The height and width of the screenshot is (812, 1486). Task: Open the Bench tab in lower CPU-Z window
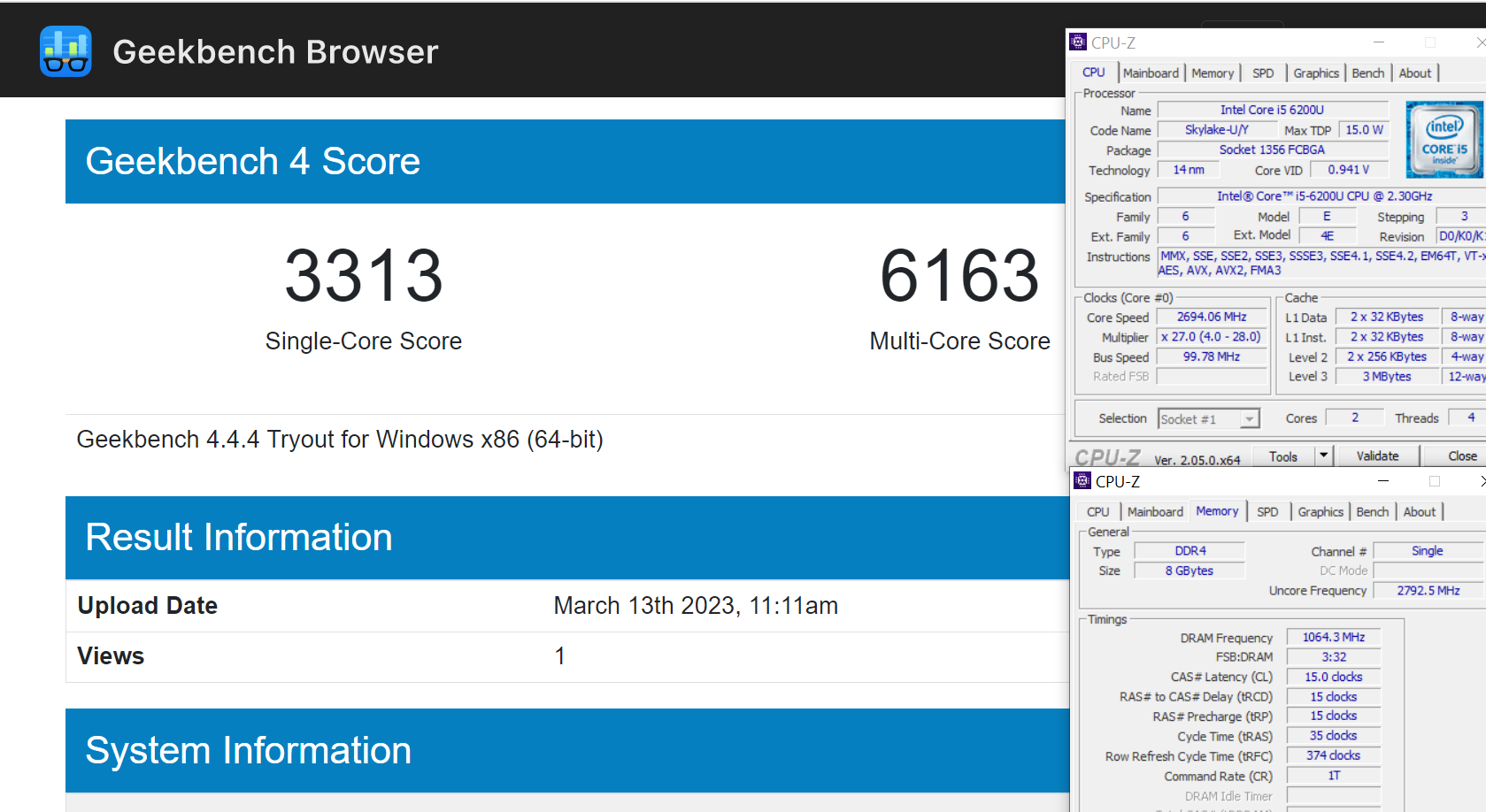click(1373, 512)
